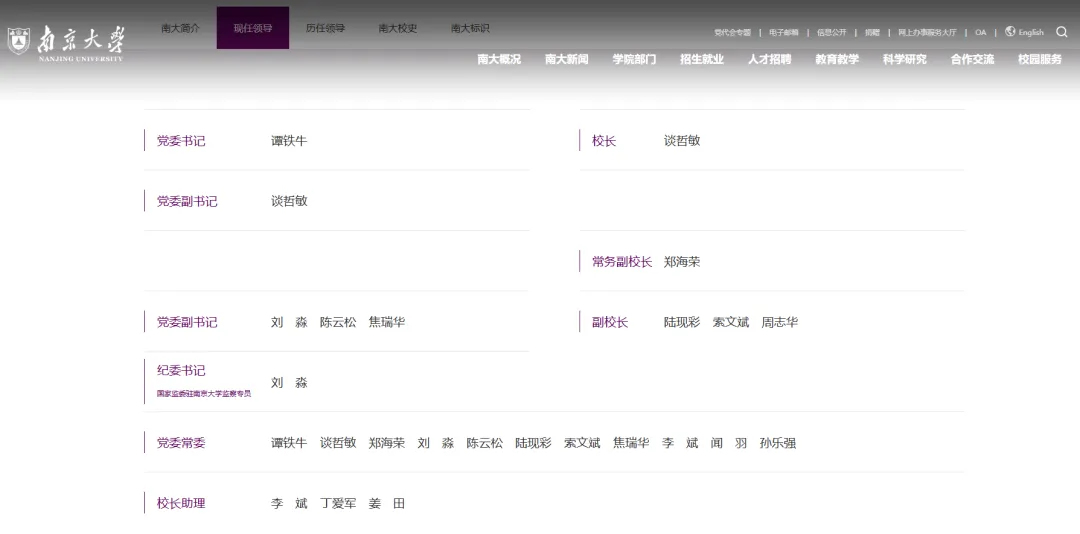Open 谈哲敏 in the 校长 row
The height and width of the screenshot is (534, 1080).
click(x=682, y=141)
